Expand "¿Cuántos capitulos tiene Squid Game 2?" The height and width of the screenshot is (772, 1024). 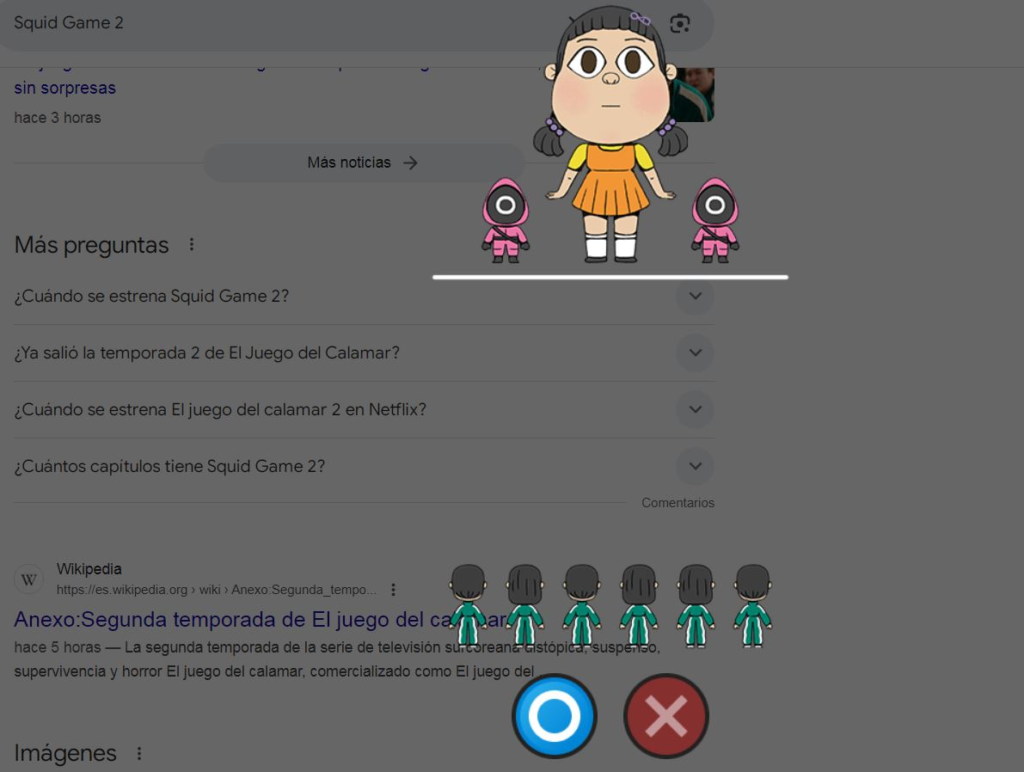(364, 466)
